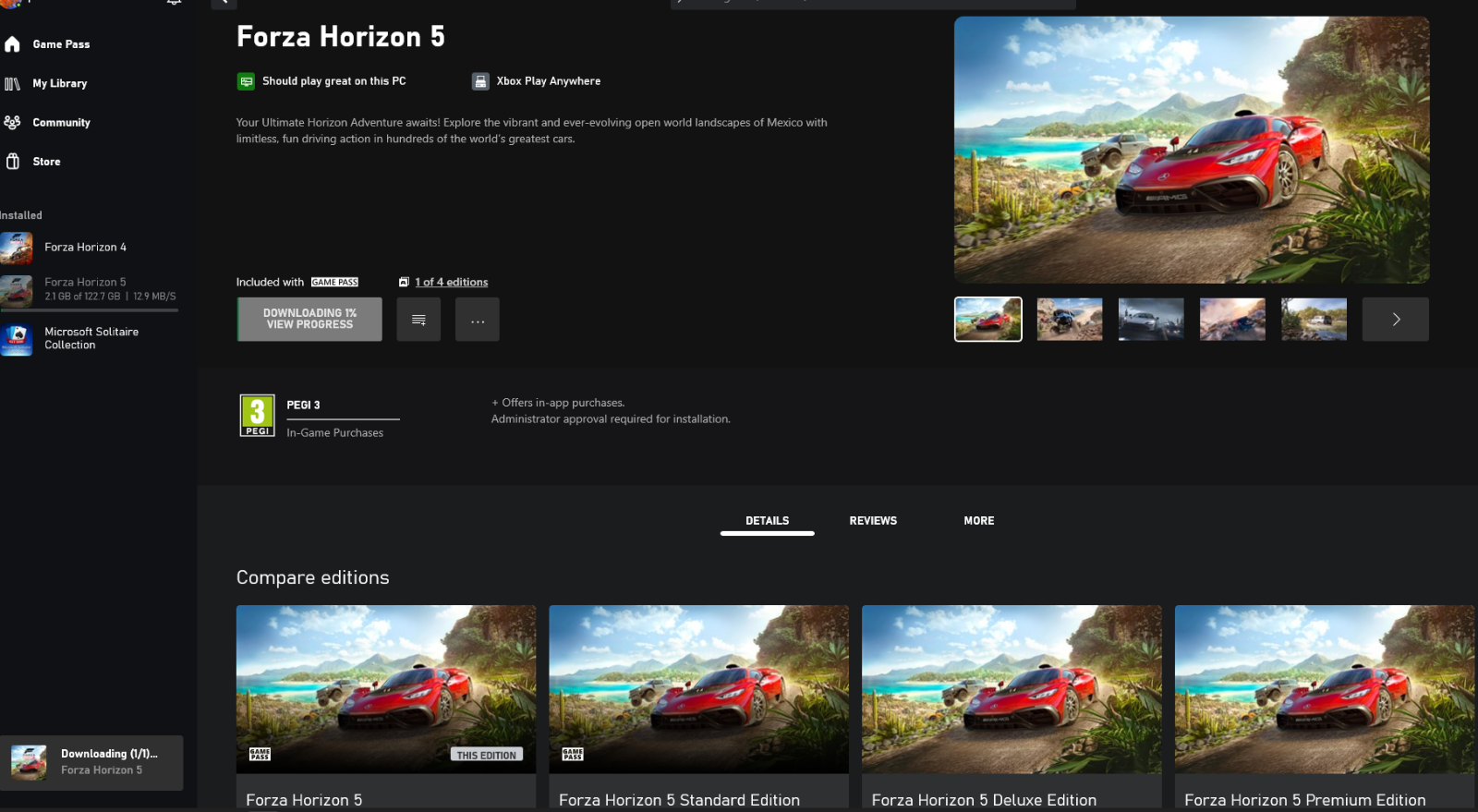1478x812 pixels.
Task: Open the Community icon in sidebar
Action: pyautogui.click(x=12, y=123)
